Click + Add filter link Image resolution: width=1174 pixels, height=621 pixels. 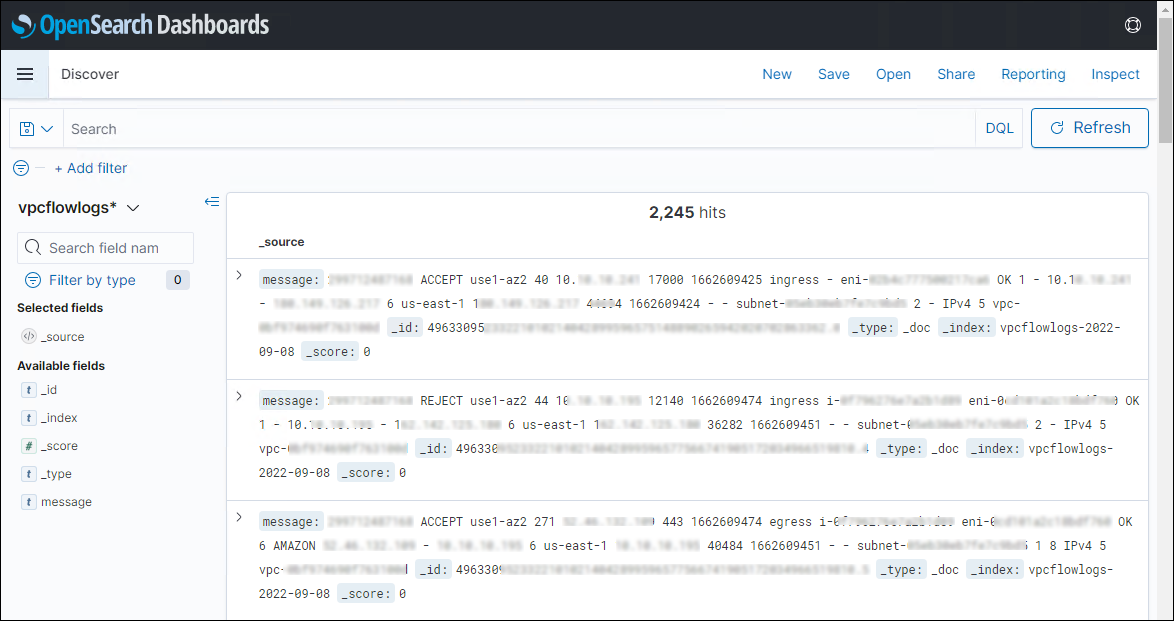(x=91, y=168)
